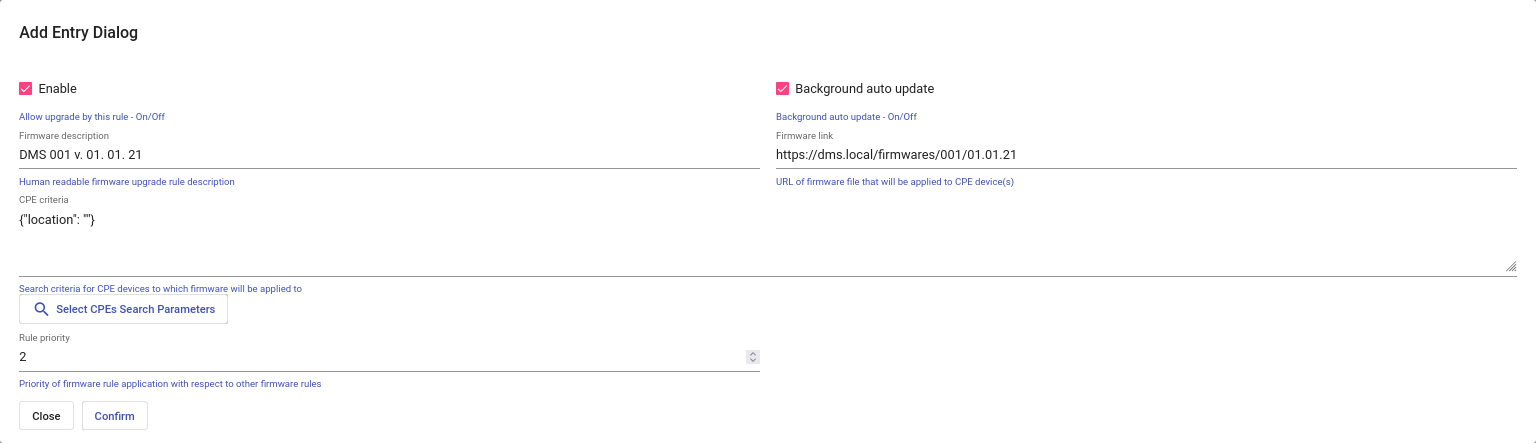Uncheck the Background auto update checkbox
Viewport: 1536px width, 443px height.
pos(783,89)
